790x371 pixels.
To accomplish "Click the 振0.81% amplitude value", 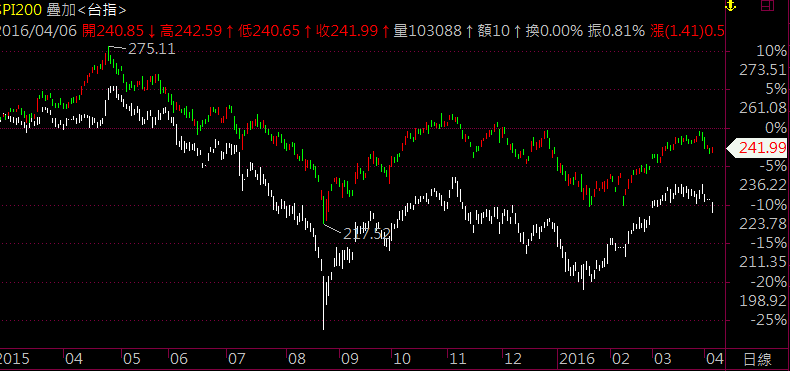I will tap(617, 31).
